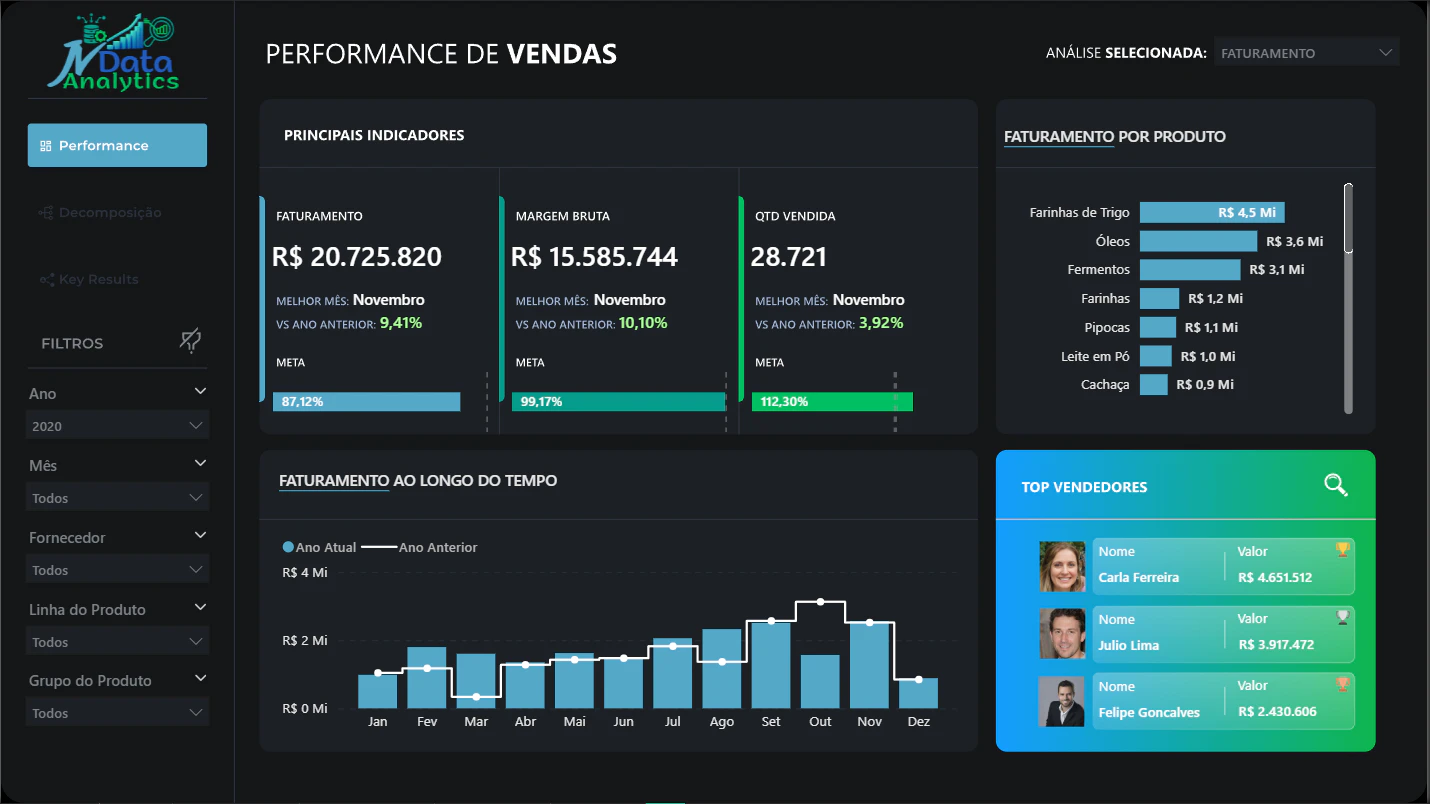This screenshot has width=1430, height=804.
Task: Collapse the Fornecedor filter header chevron
Action: pos(200,536)
